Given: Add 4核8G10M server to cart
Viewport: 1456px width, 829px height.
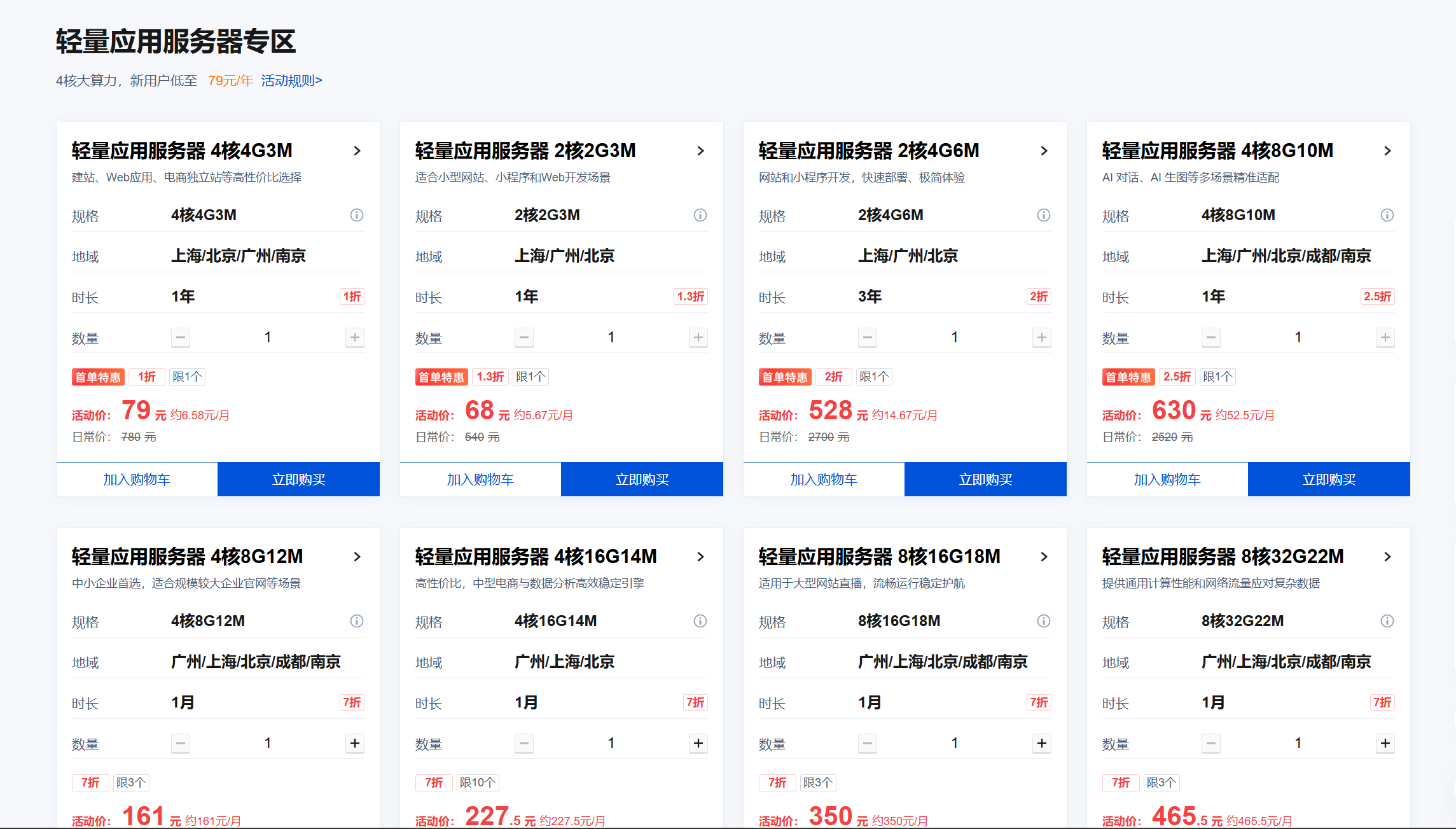Looking at the screenshot, I should click(x=1167, y=479).
